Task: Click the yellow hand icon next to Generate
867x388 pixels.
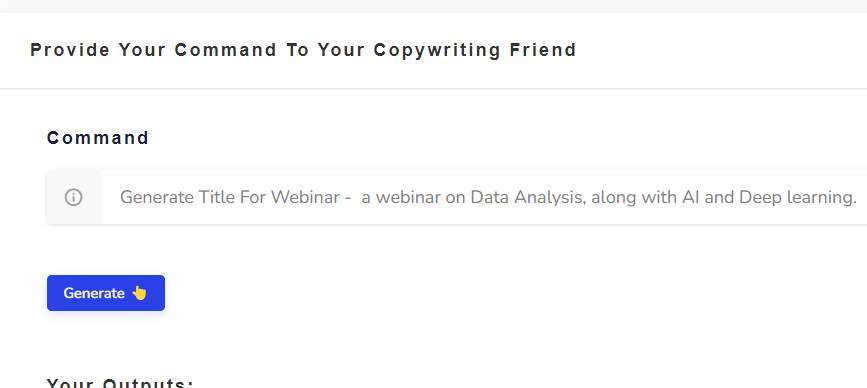Action: click(x=139, y=293)
